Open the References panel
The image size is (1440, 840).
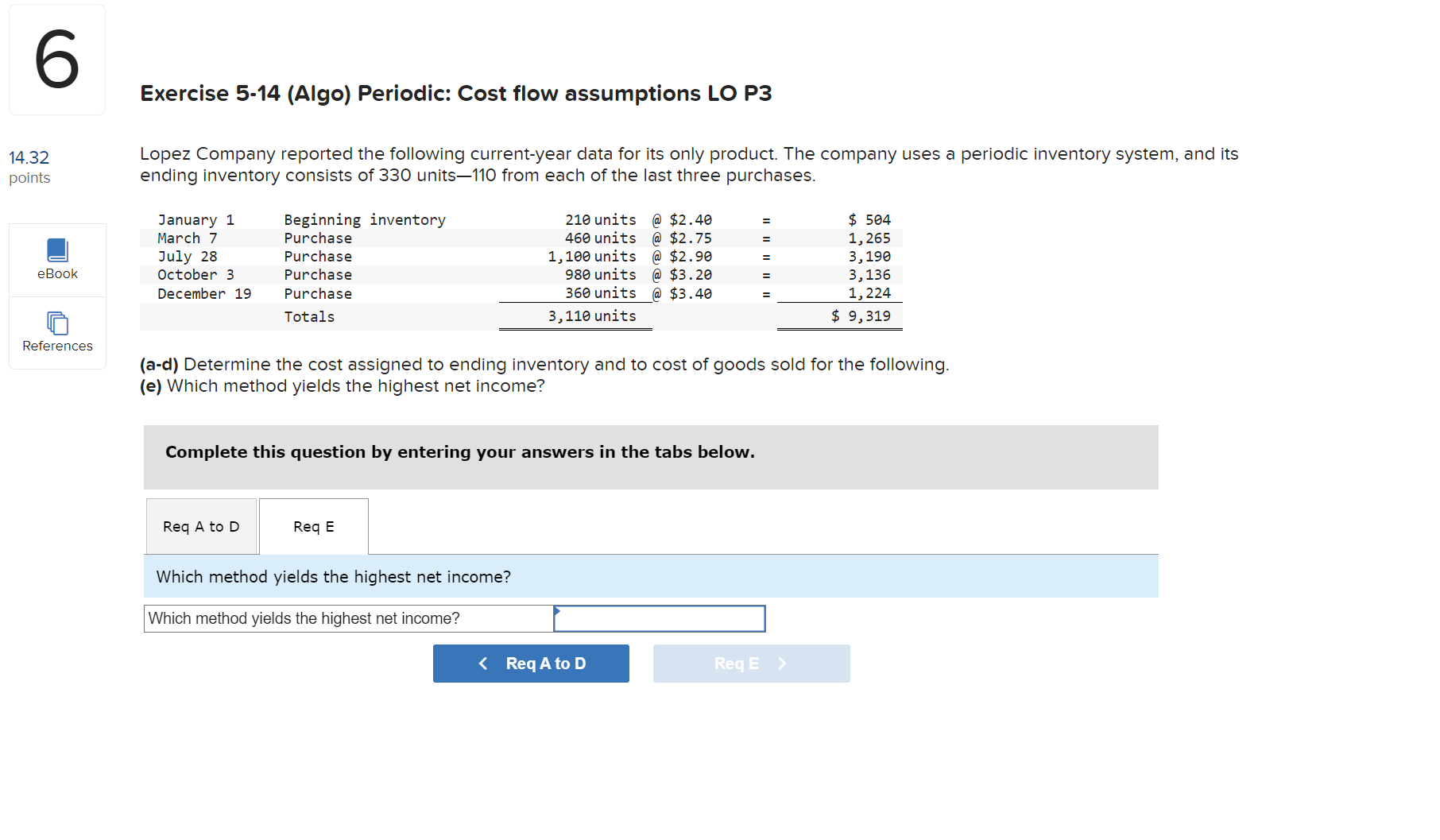[x=56, y=334]
